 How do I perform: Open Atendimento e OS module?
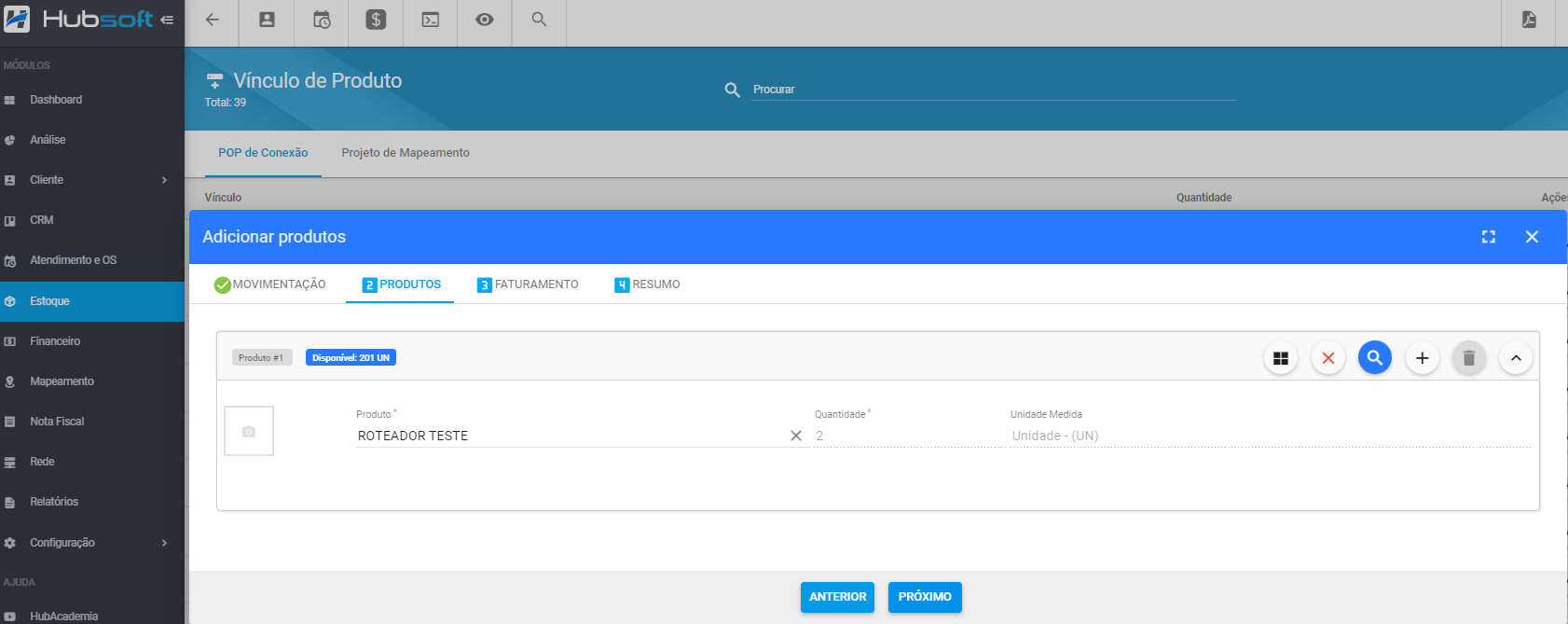pyautogui.click(x=92, y=260)
